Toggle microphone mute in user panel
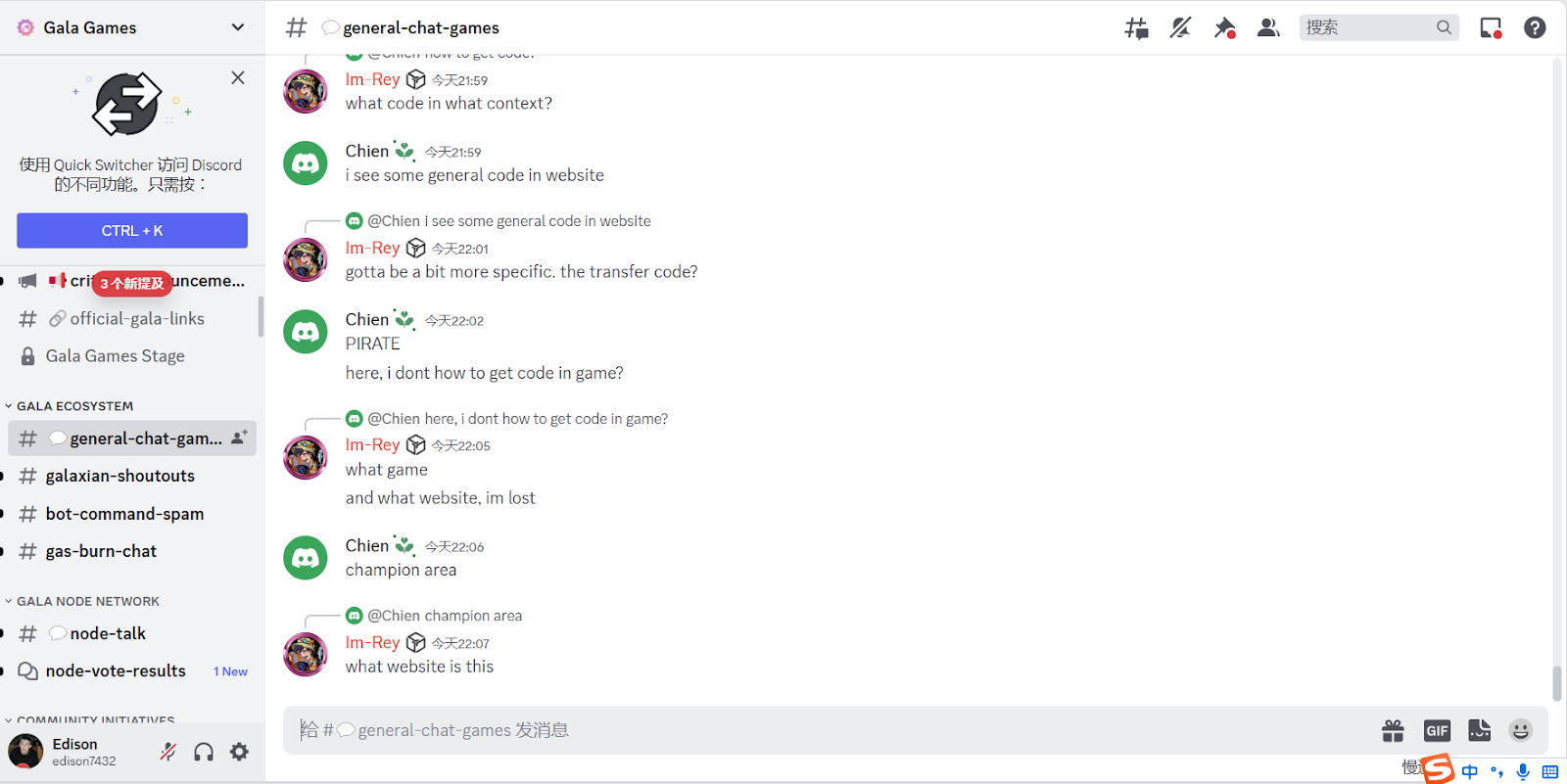Image resolution: width=1567 pixels, height=784 pixels. point(167,751)
